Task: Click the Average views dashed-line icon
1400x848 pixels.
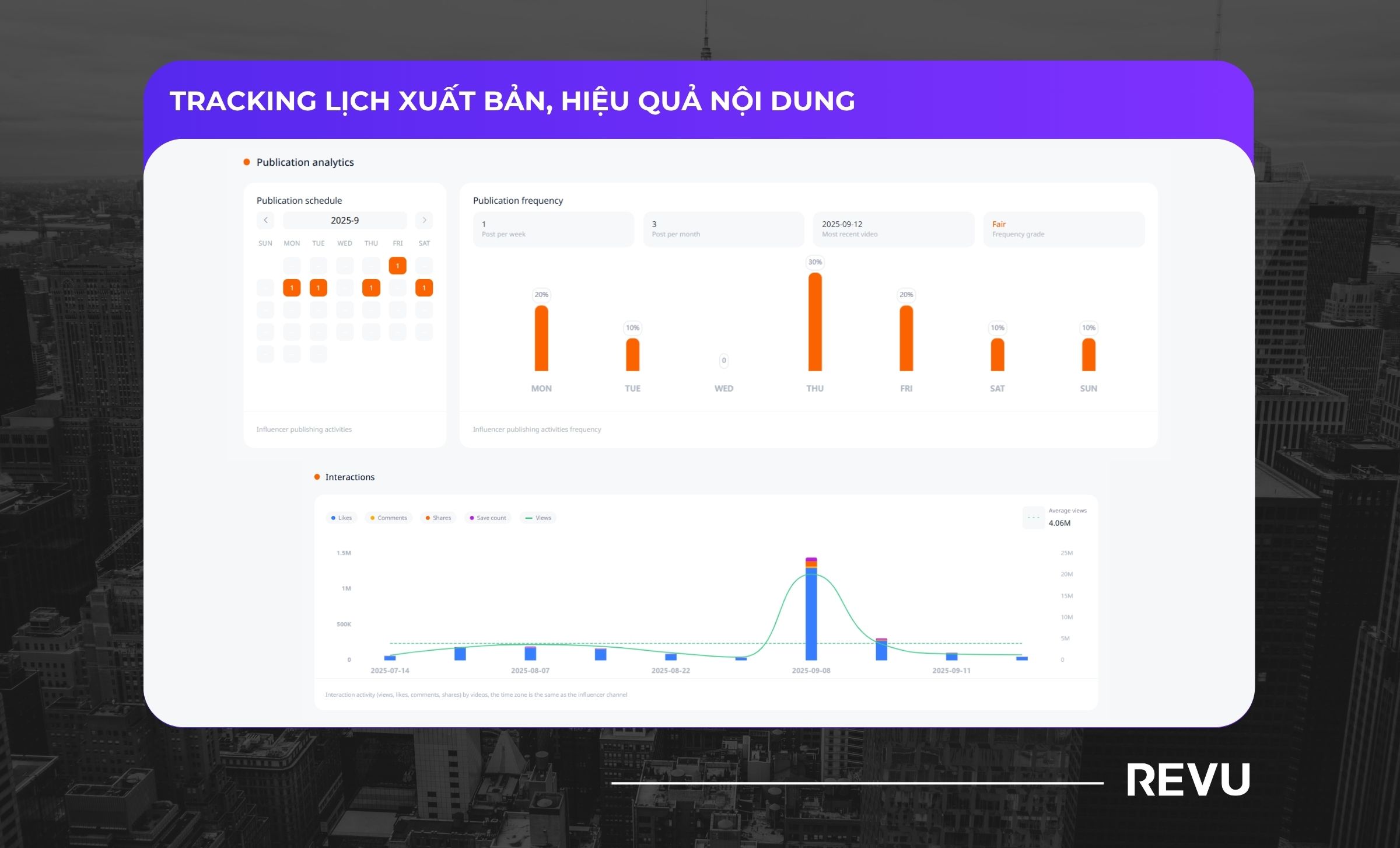Action: point(1033,518)
